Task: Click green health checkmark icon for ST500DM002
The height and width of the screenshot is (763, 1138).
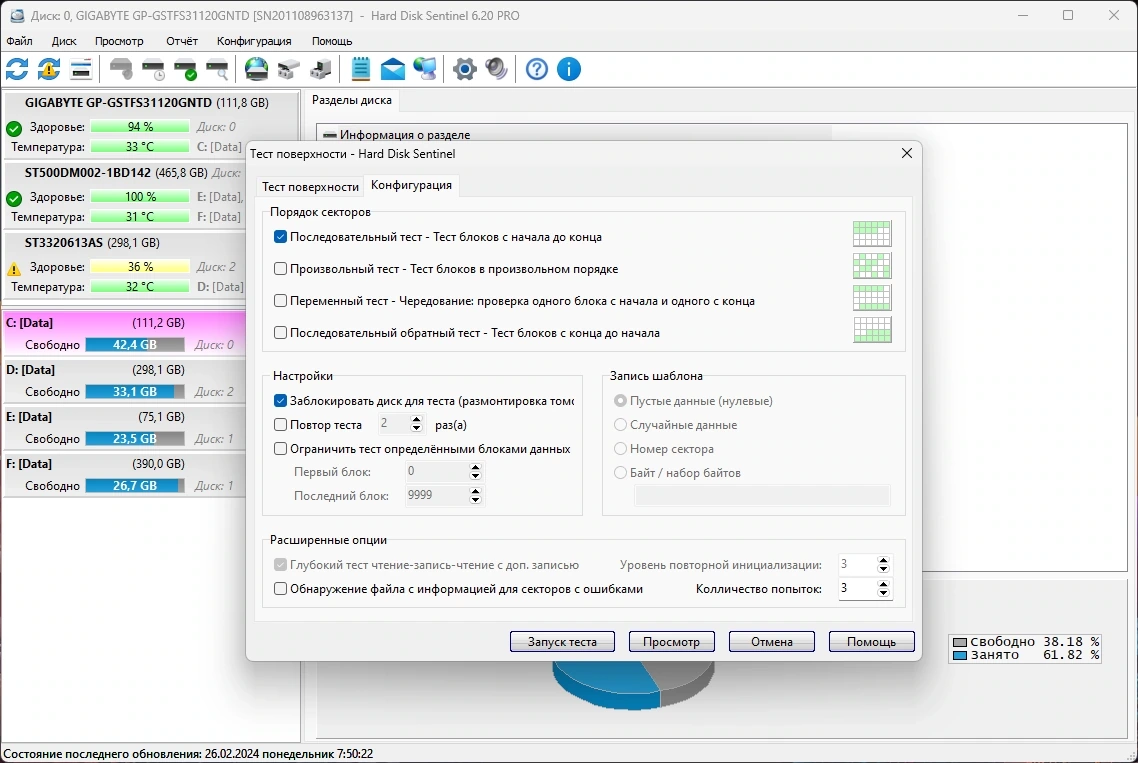Action: (x=14, y=198)
